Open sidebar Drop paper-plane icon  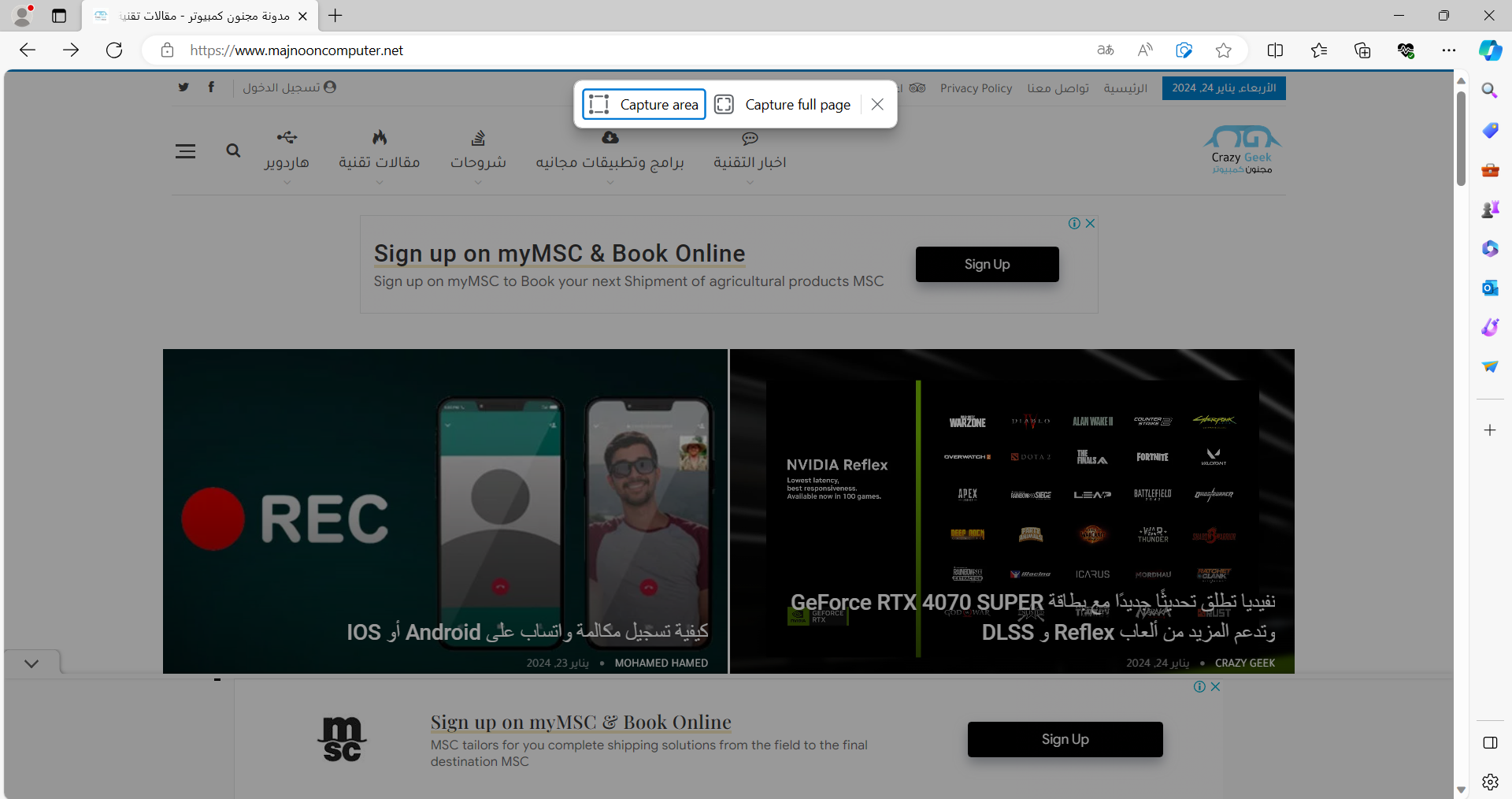pyautogui.click(x=1490, y=366)
